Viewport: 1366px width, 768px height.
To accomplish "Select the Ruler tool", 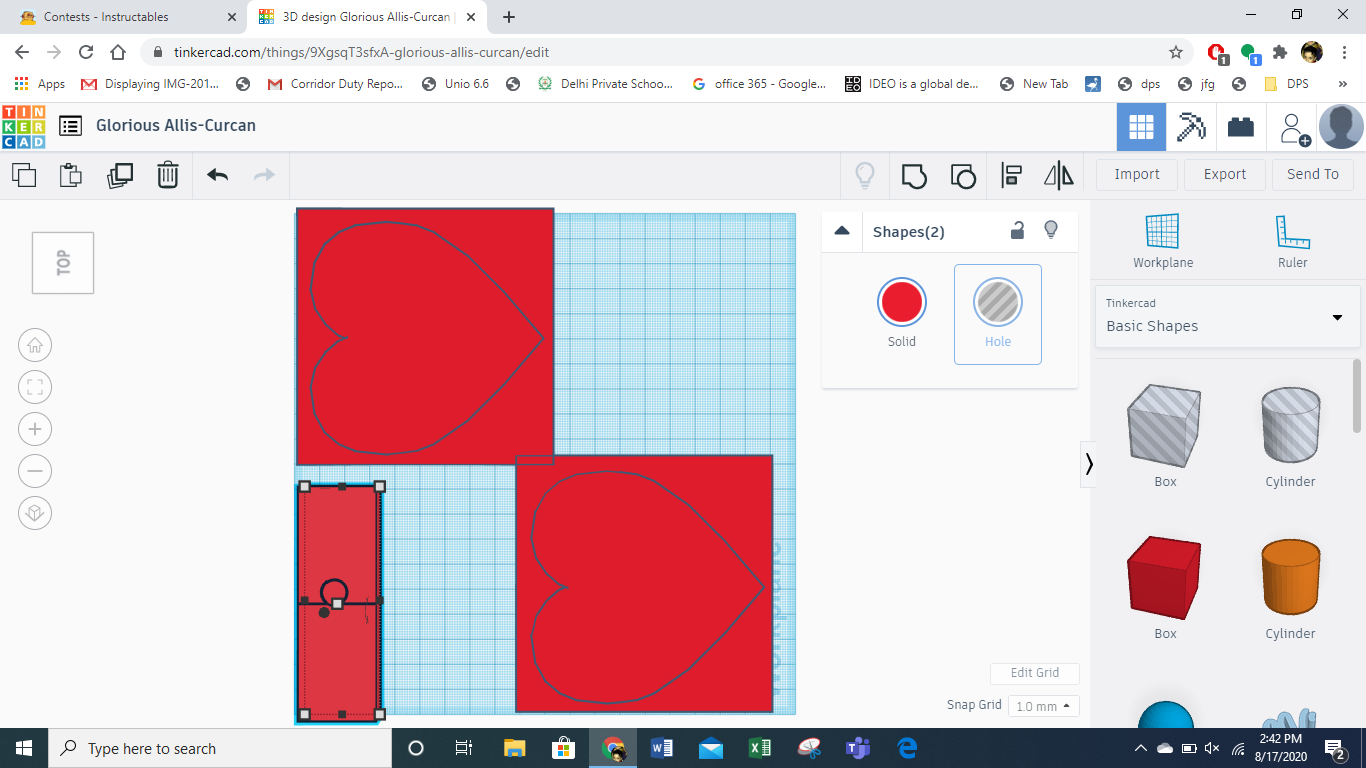I will 1293,242.
